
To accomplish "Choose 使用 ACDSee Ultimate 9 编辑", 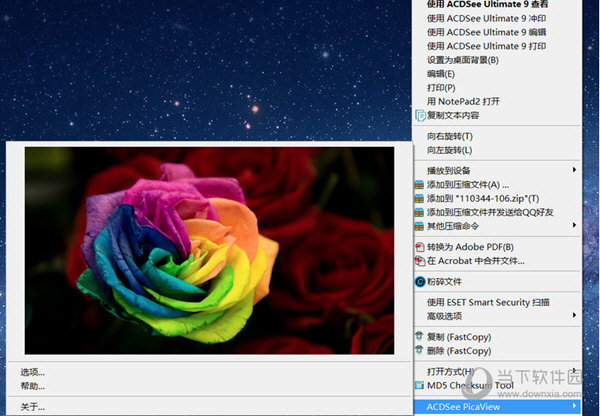I will tap(486, 32).
